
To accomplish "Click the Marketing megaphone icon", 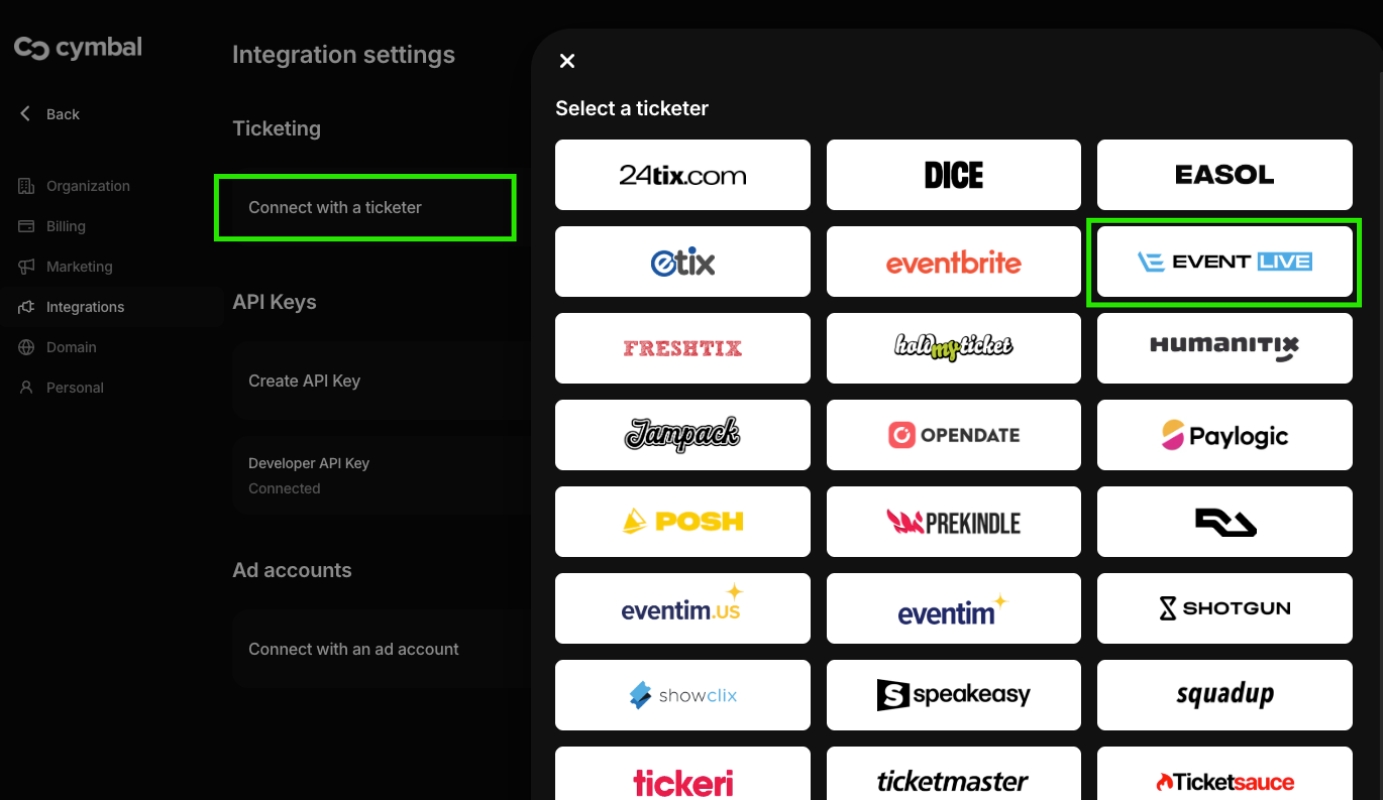I will pyautogui.click(x=26, y=267).
